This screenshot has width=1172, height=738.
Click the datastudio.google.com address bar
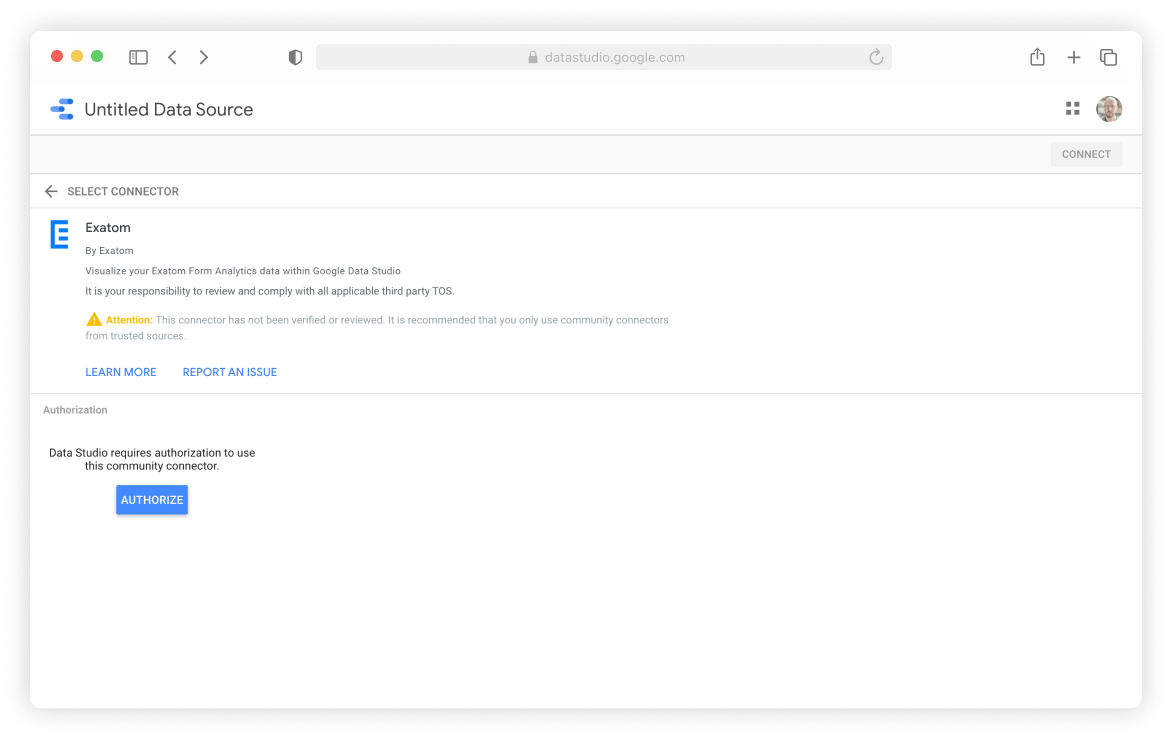point(603,58)
